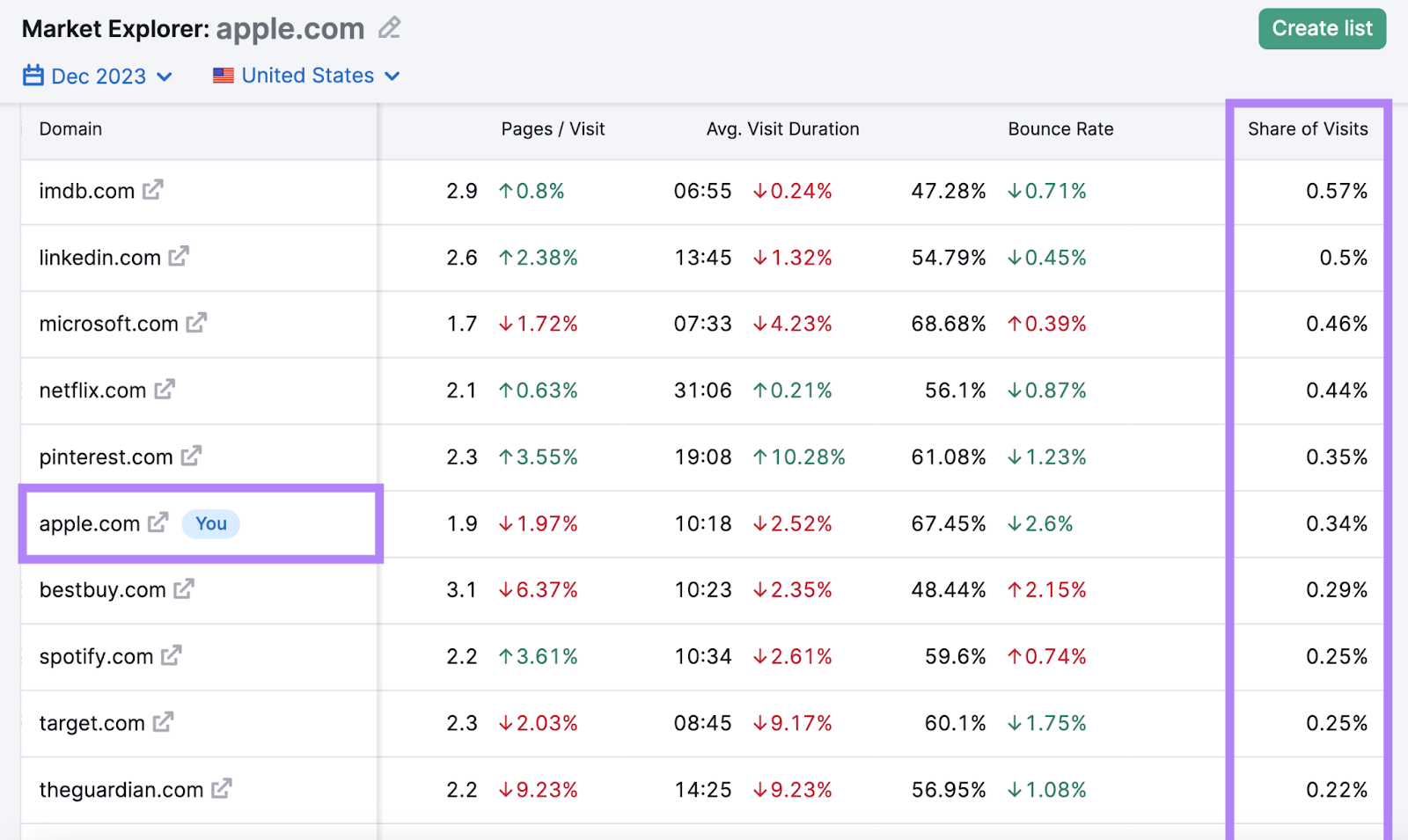Click the US flag icon

224,76
